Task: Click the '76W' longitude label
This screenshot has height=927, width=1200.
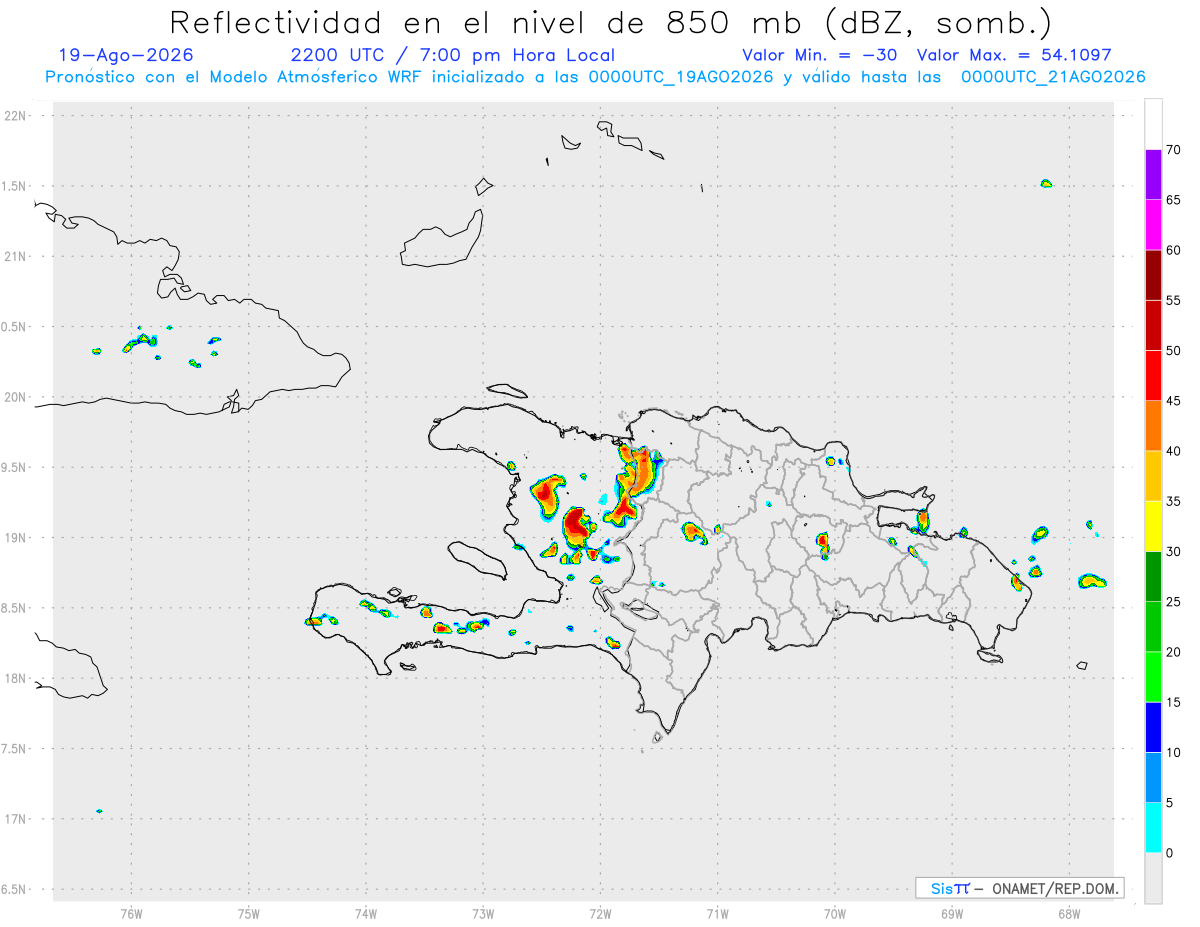Action: (x=131, y=913)
